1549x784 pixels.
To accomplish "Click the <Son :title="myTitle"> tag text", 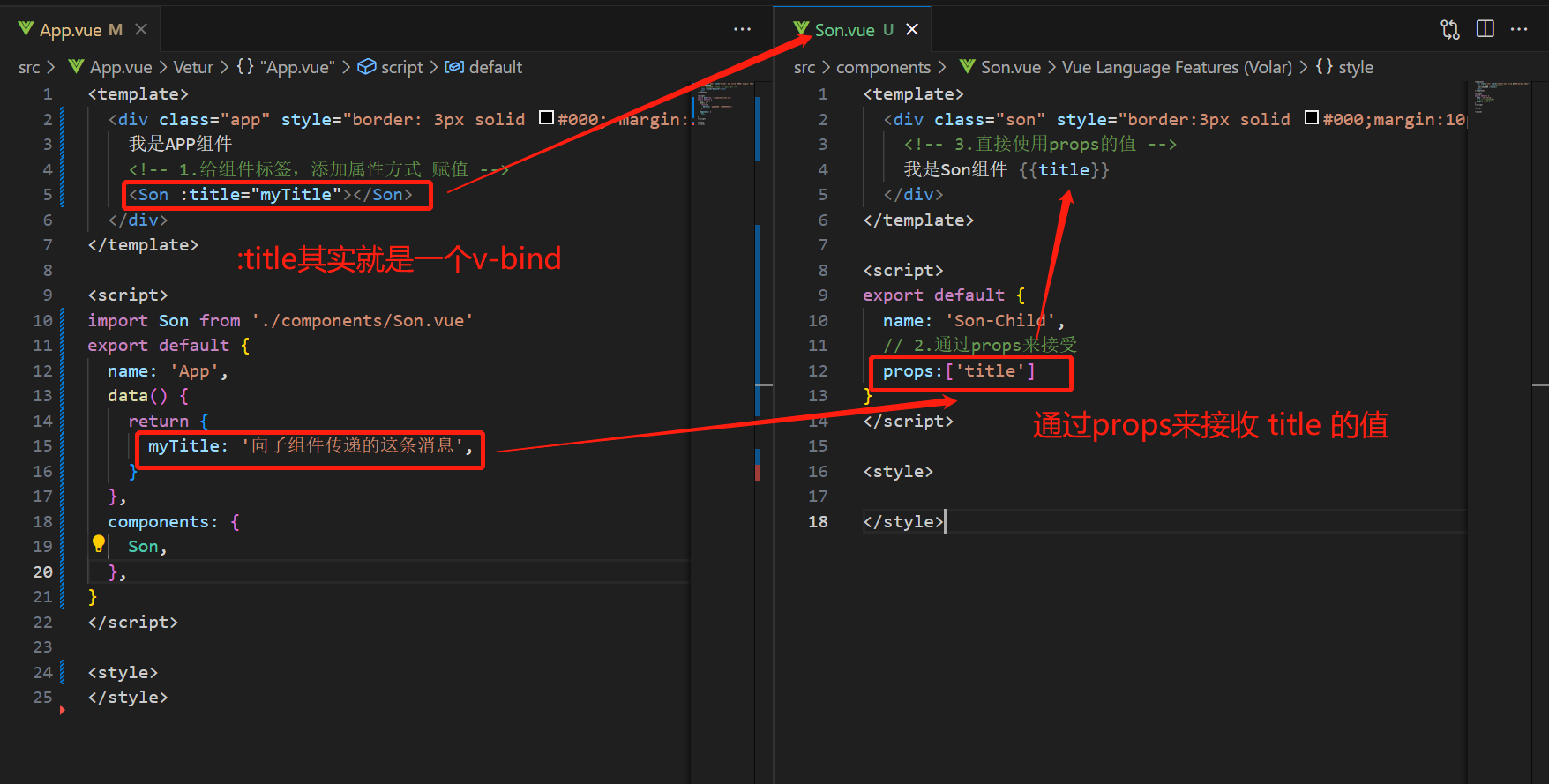I will (x=271, y=194).
